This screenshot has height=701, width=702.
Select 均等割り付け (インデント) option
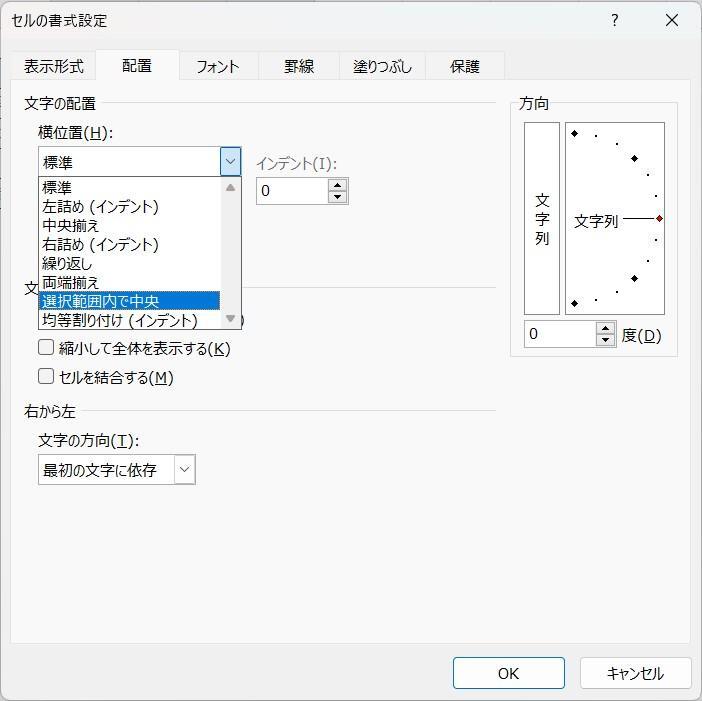tap(129, 320)
